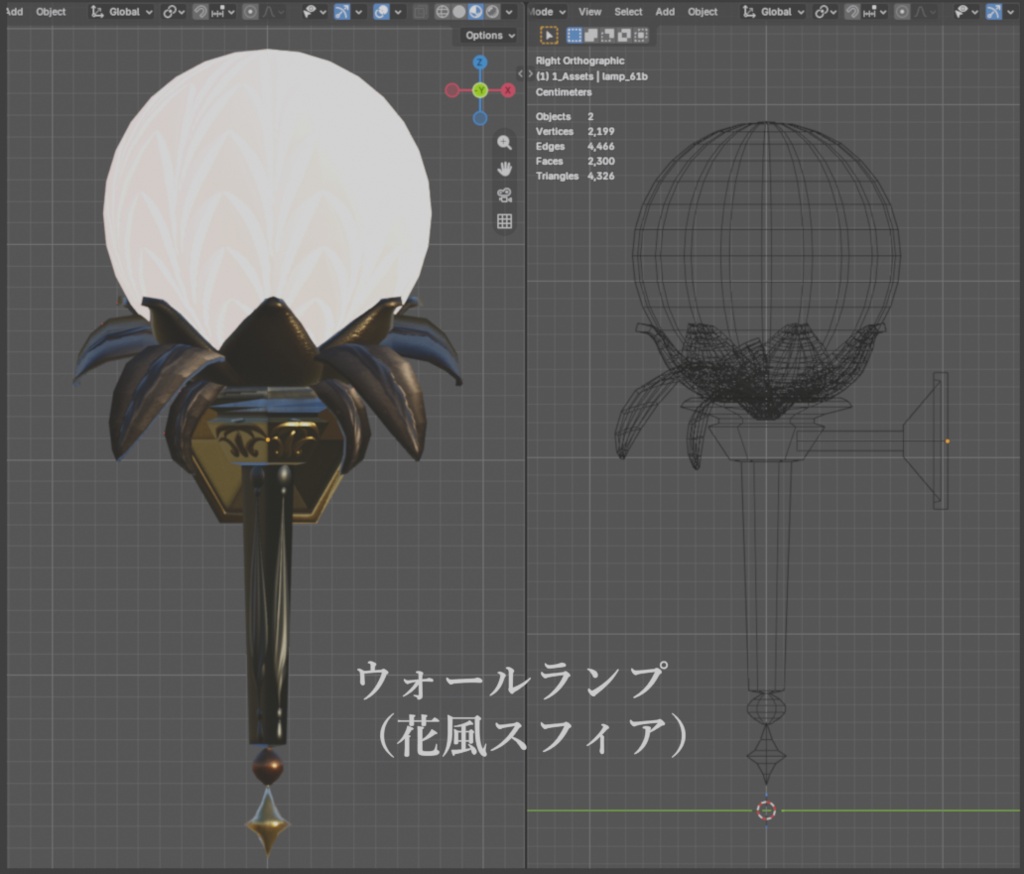Open Add menu in left viewport
1024x874 pixels.
pyautogui.click(x=14, y=12)
